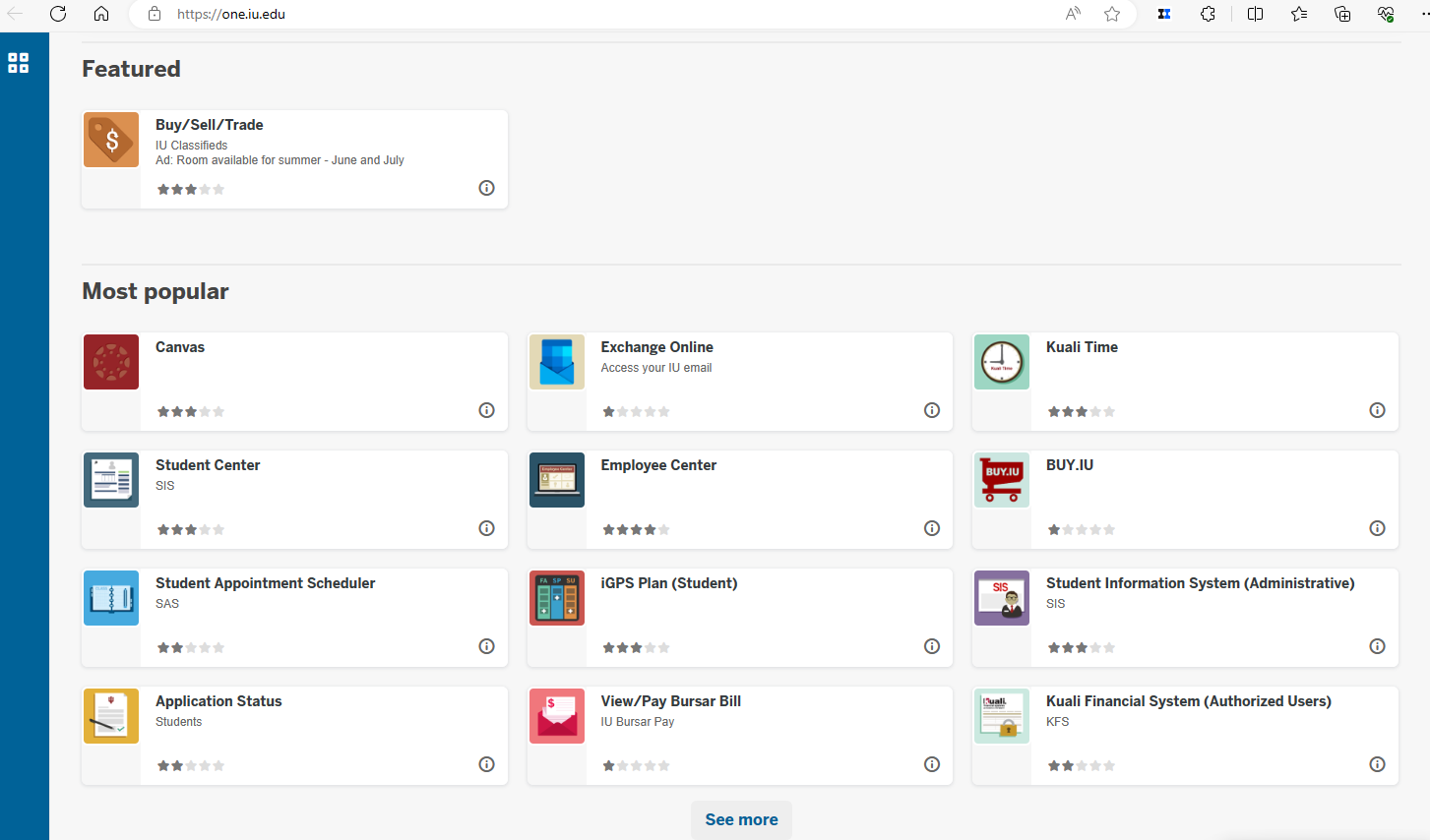
Task: Open the Kuali Time title link
Action: (x=1082, y=347)
